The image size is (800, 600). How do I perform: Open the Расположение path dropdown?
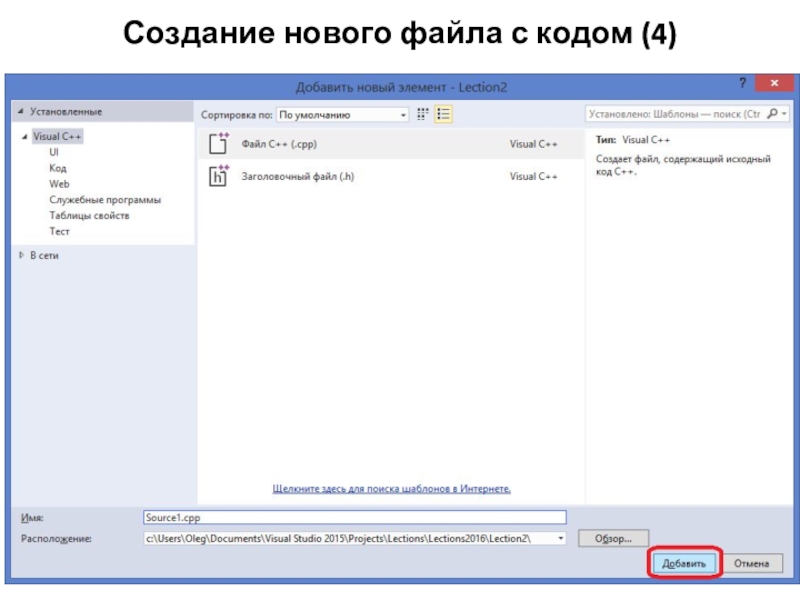tap(560, 538)
